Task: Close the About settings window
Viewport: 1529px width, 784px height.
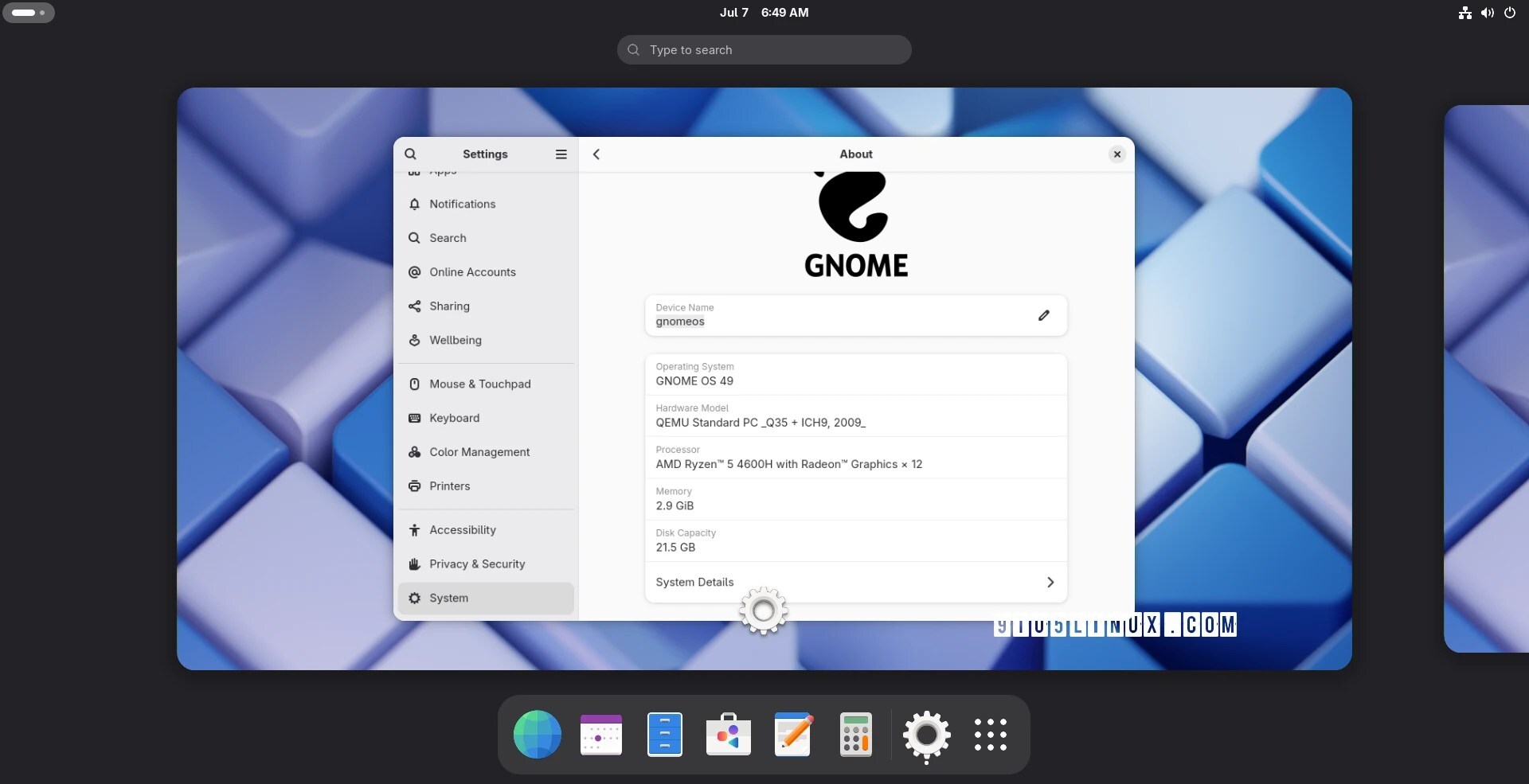Action: coord(1117,154)
